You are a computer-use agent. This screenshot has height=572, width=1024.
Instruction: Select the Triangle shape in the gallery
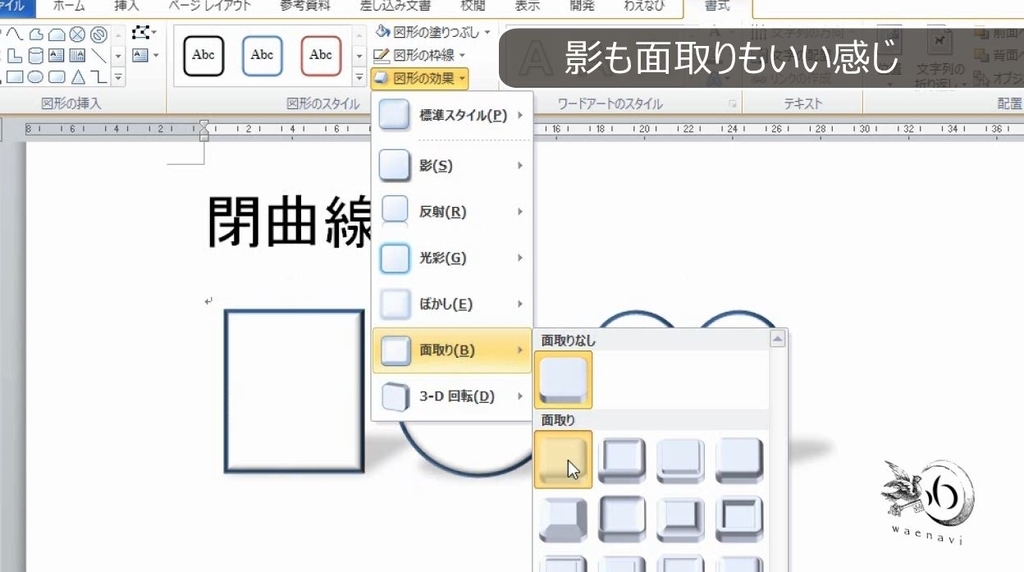(x=78, y=77)
